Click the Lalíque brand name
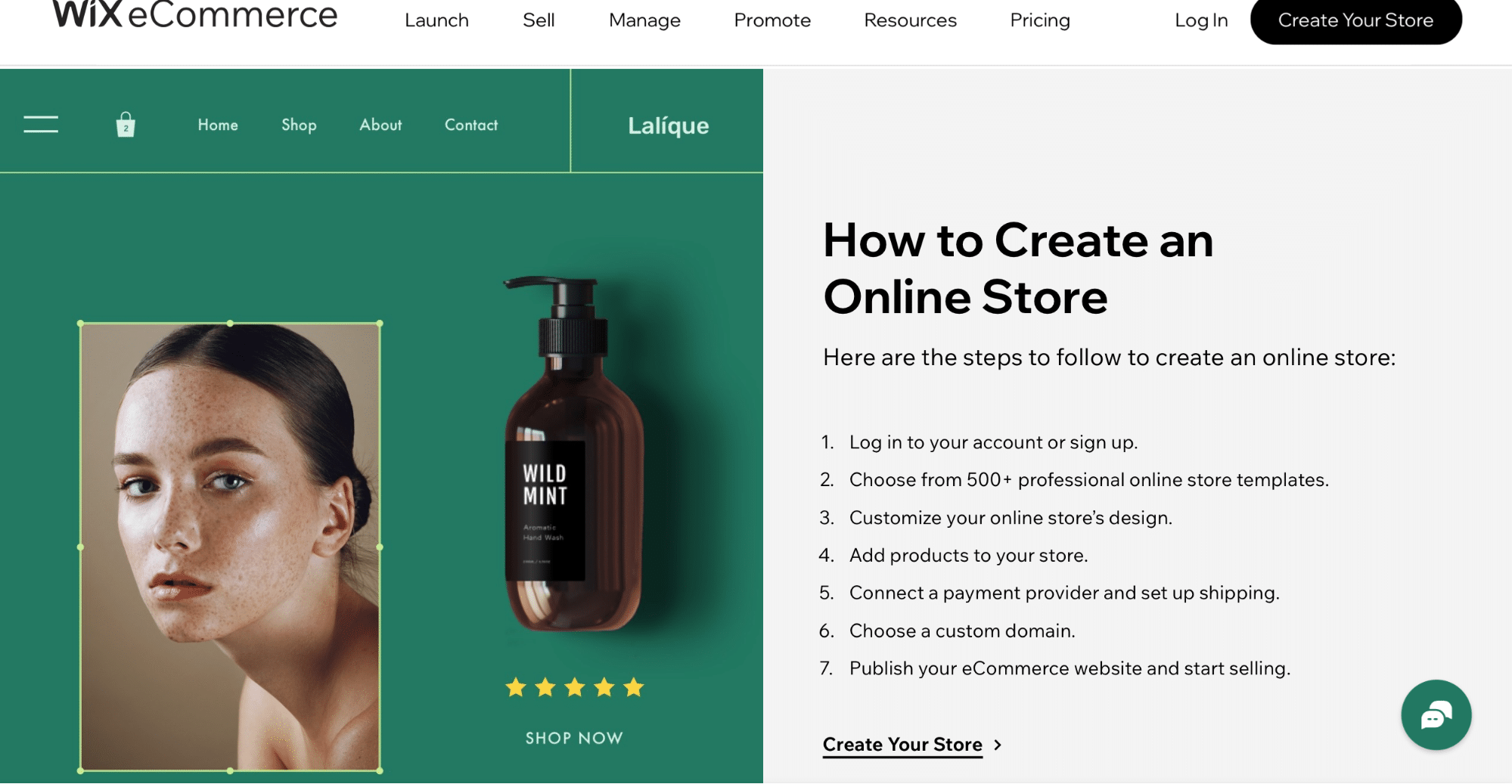The width and height of the screenshot is (1512, 784). (x=669, y=126)
